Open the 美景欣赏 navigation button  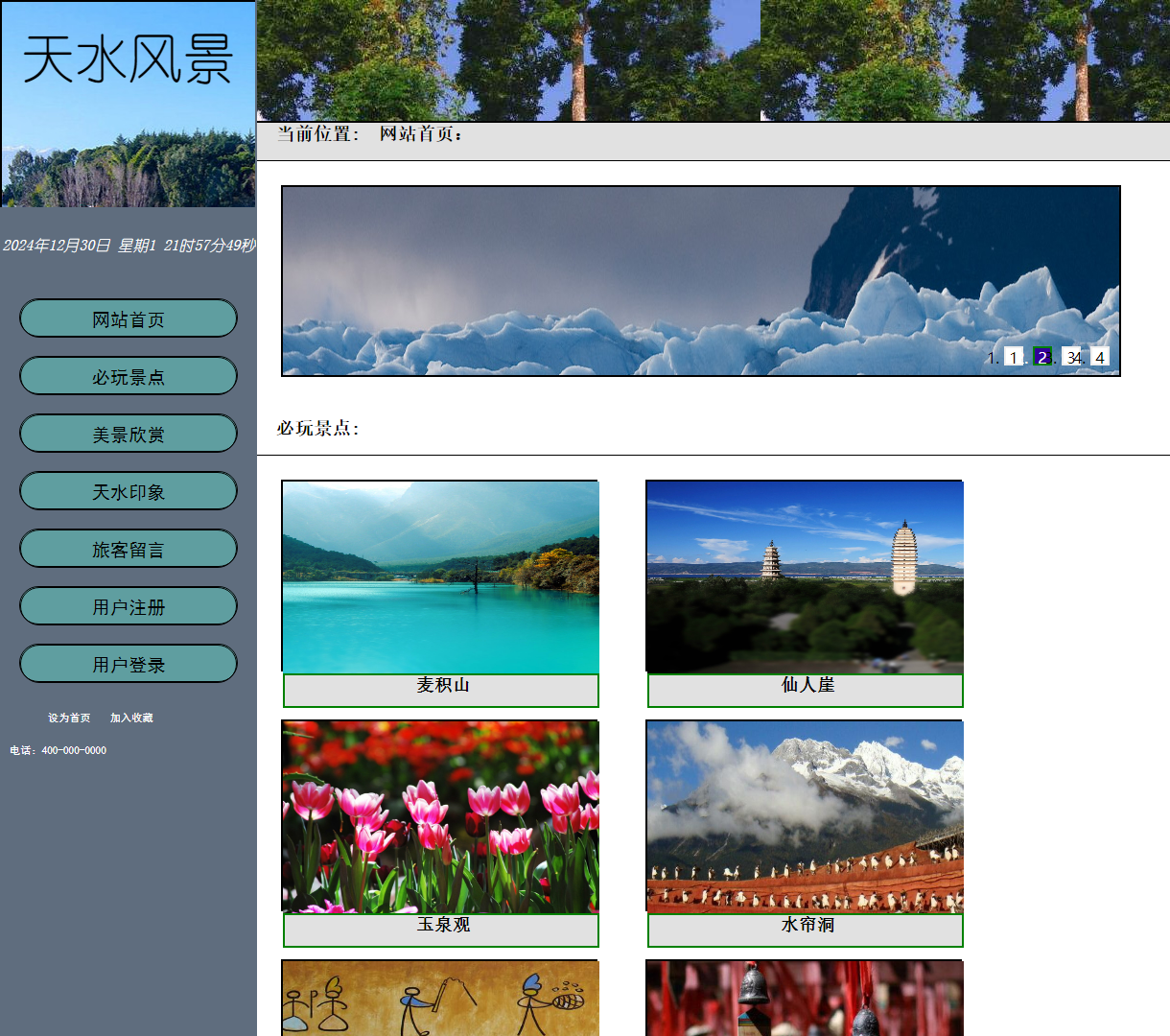[128, 433]
